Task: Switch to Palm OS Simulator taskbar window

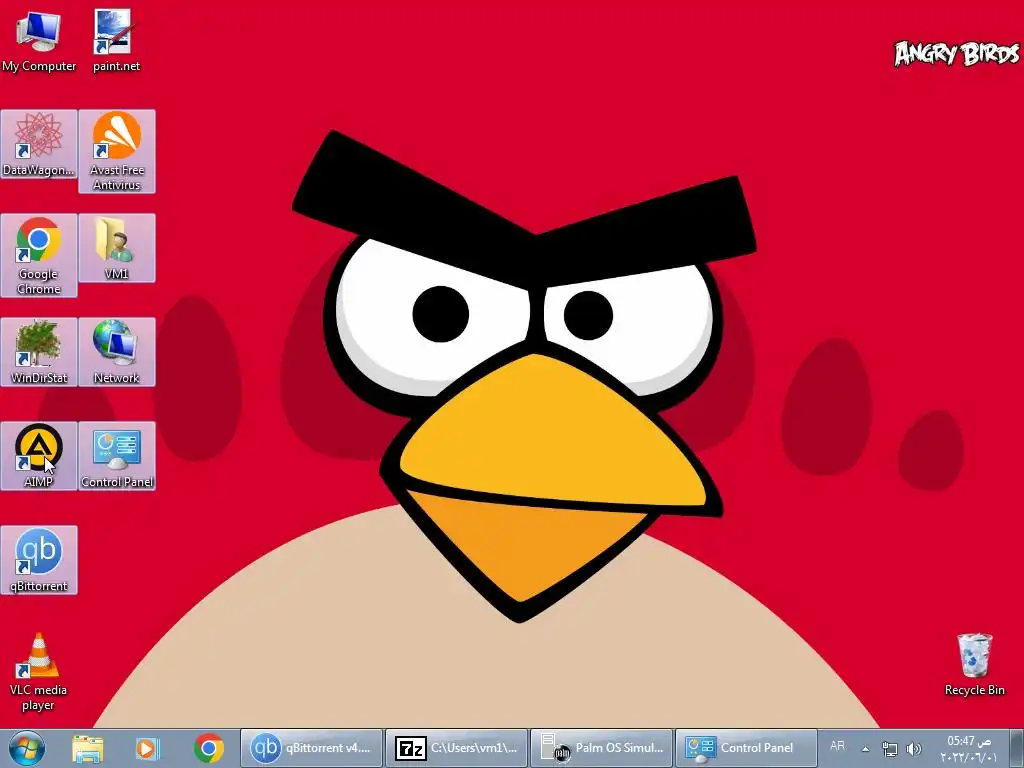Action: coord(601,748)
